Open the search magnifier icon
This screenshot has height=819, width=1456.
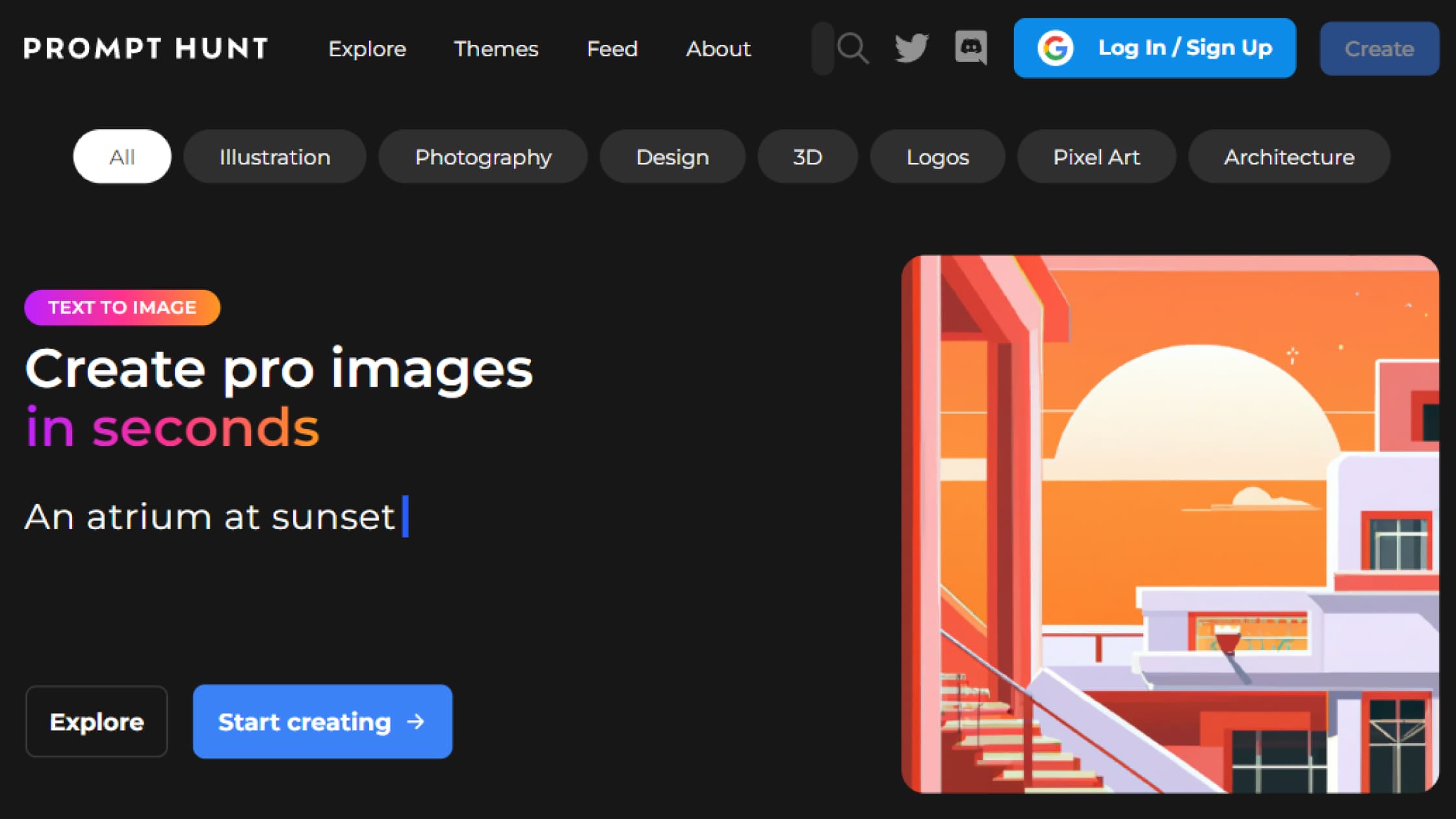point(853,49)
